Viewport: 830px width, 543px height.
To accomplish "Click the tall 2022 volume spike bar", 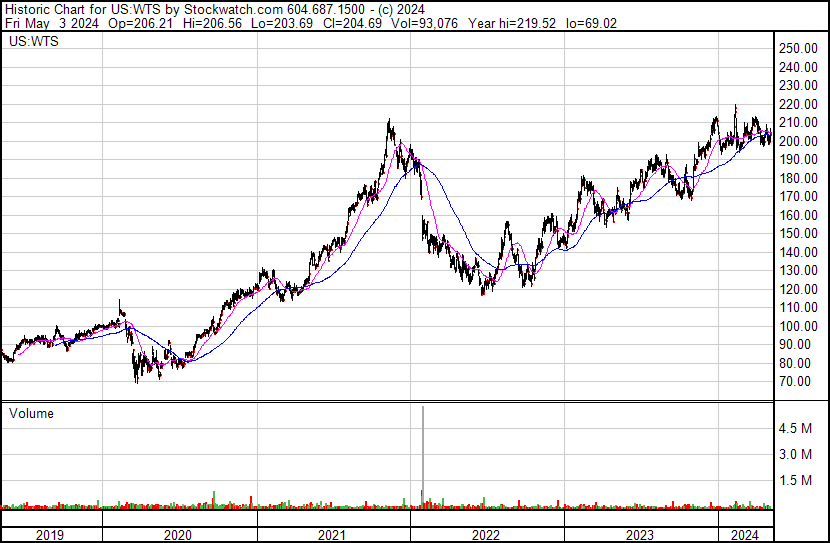I will (x=423, y=457).
